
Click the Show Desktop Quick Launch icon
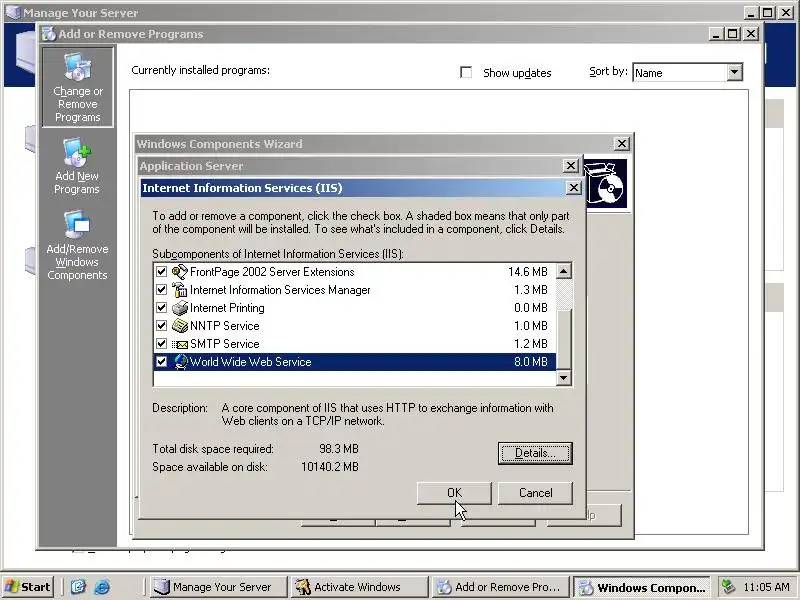click(78, 587)
